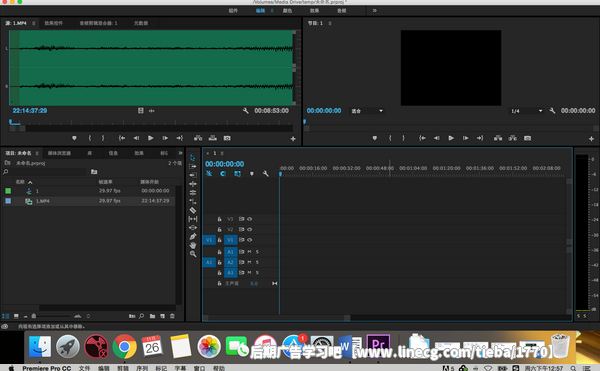The width and height of the screenshot is (600, 371).
Task: Add a marker from the timeline header
Action: click(x=251, y=174)
